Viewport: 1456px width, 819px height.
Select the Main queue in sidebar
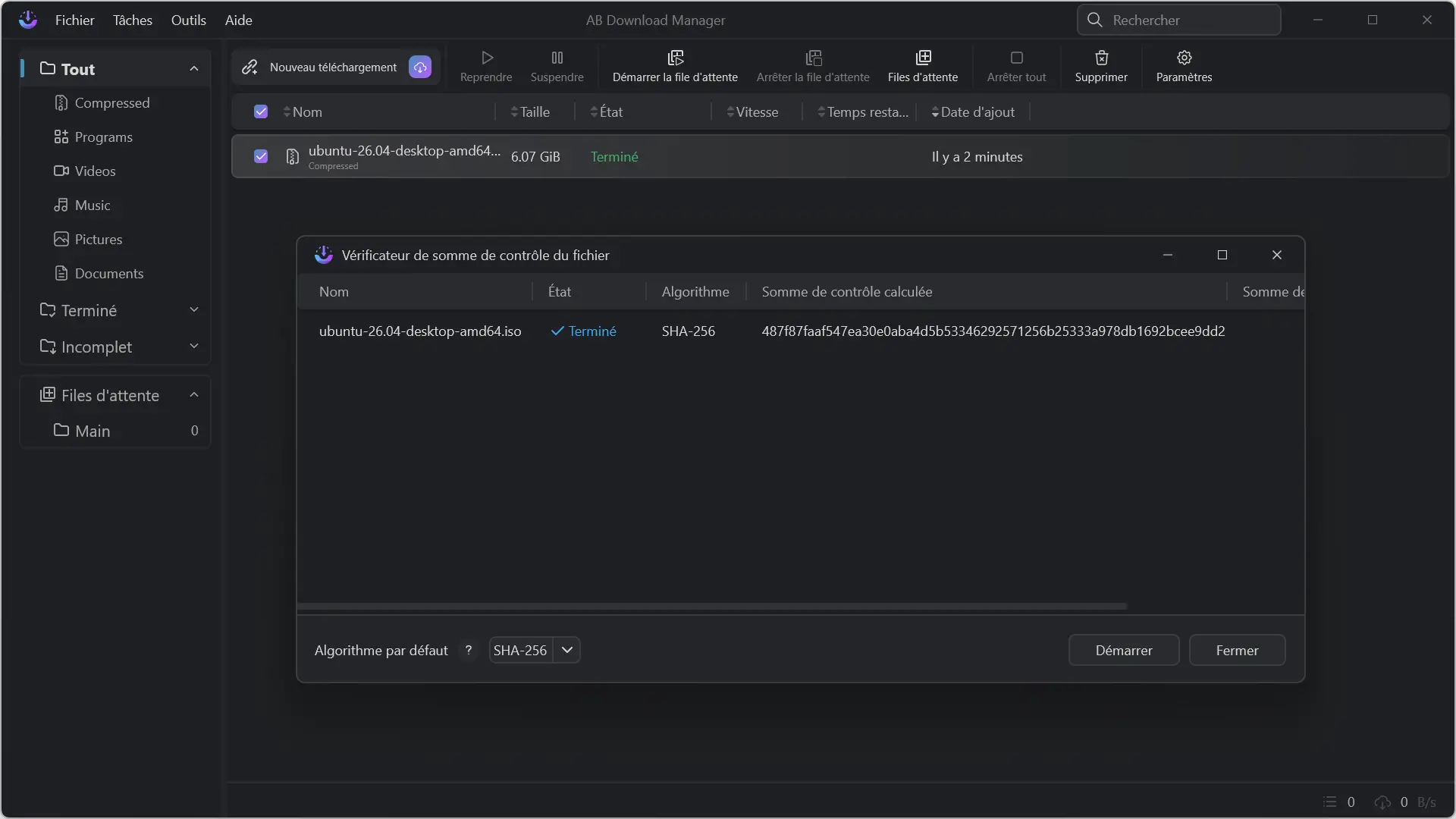pos(115,431)
